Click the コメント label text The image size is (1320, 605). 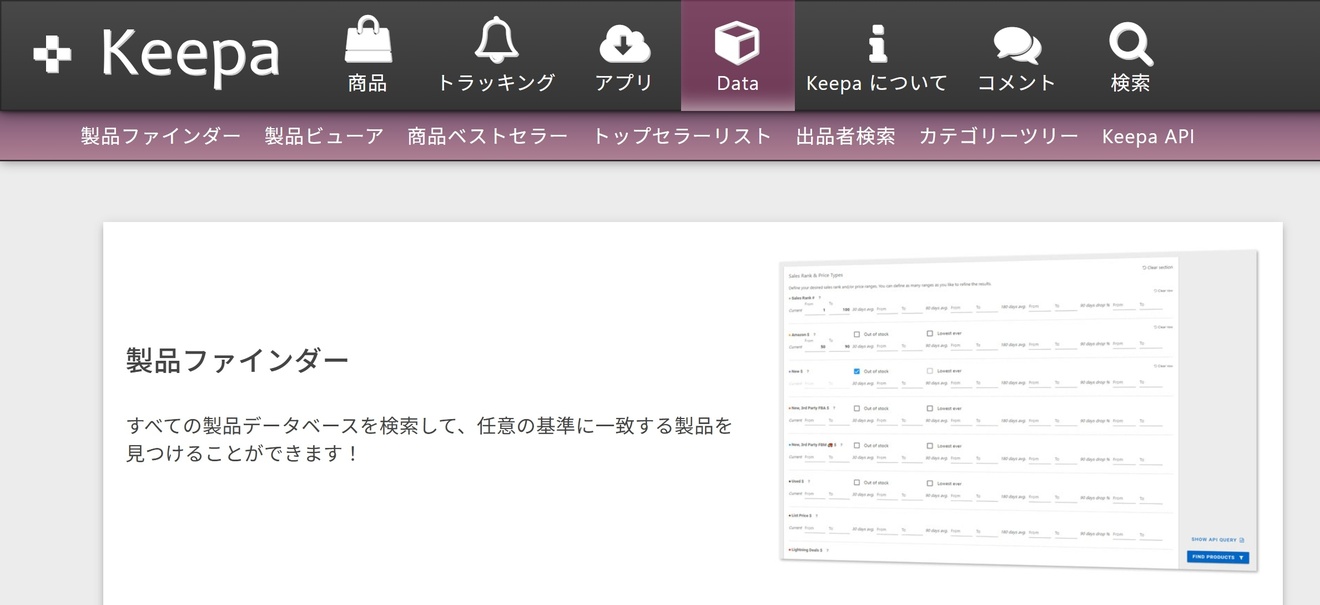[x=1017, y=83]
